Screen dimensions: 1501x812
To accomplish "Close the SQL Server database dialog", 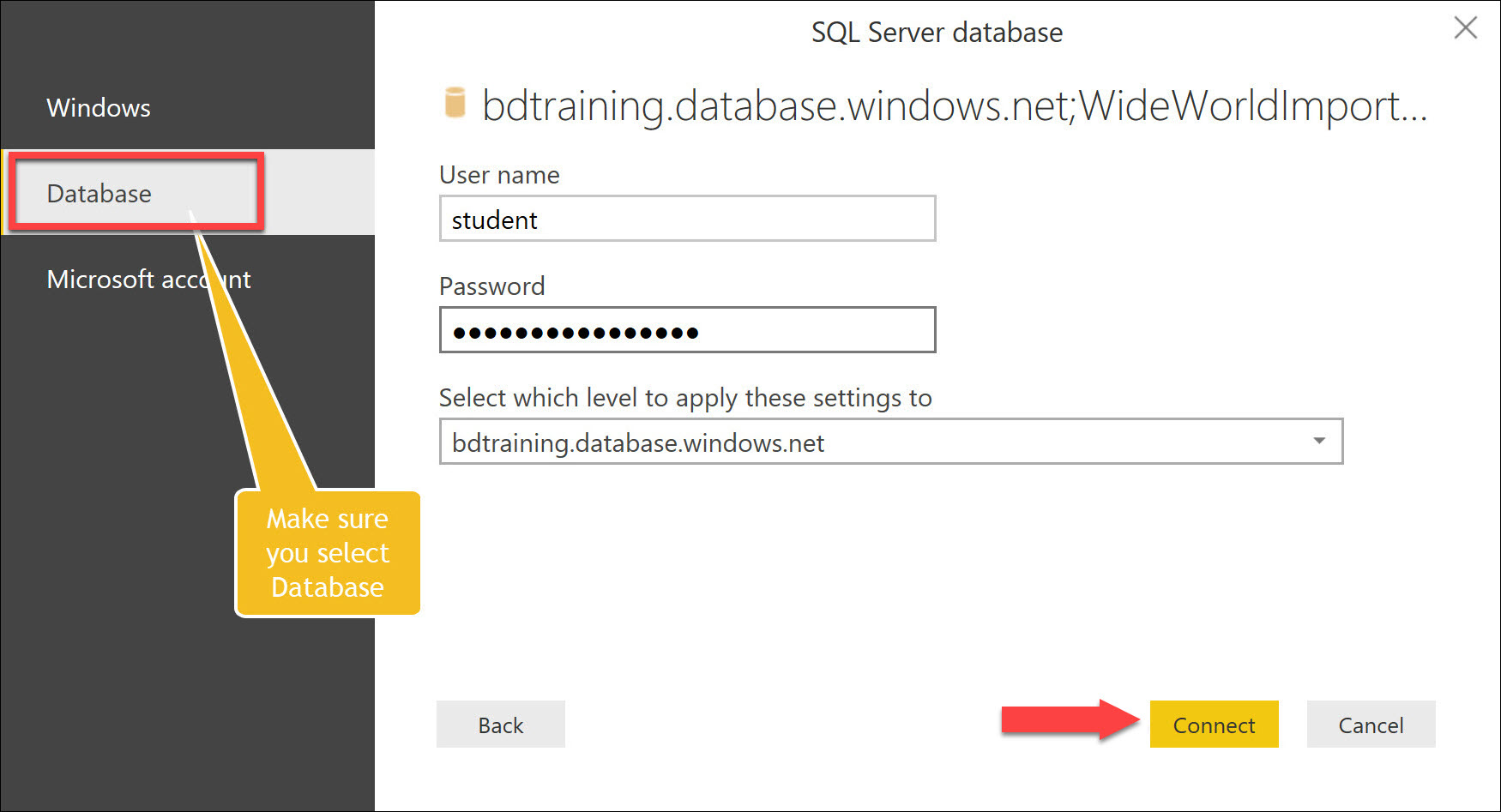I will [1465, 28].
